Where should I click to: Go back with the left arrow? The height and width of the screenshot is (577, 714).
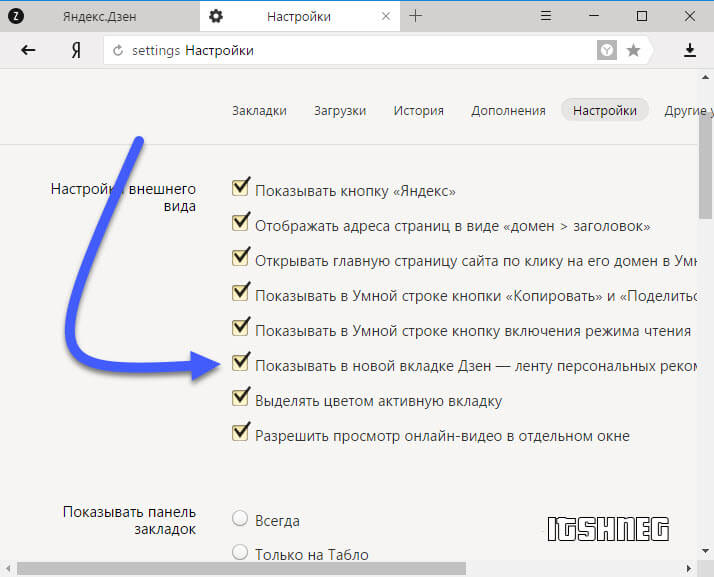pos(28,50)
